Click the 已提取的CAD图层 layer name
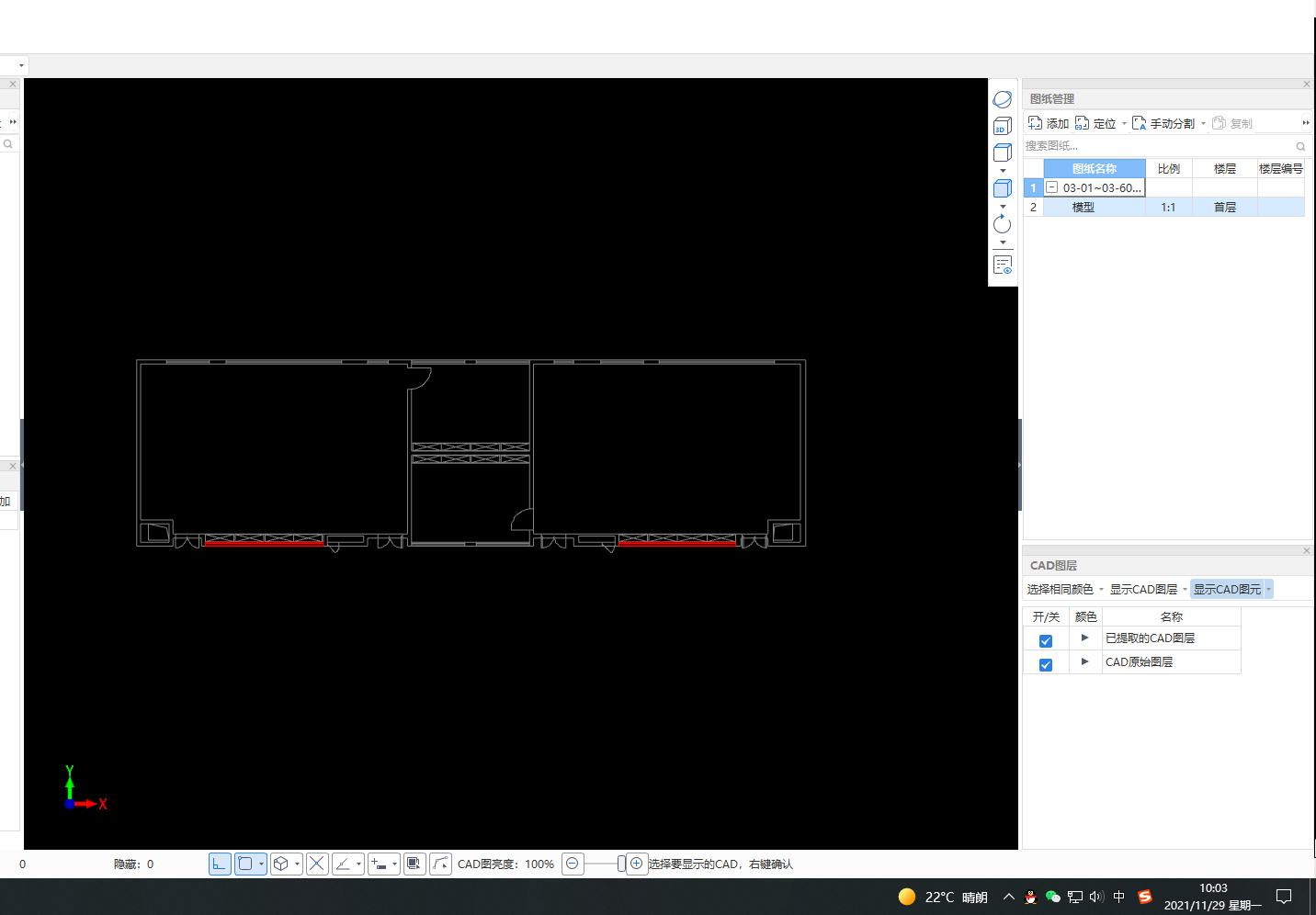 pos(1150,638)
